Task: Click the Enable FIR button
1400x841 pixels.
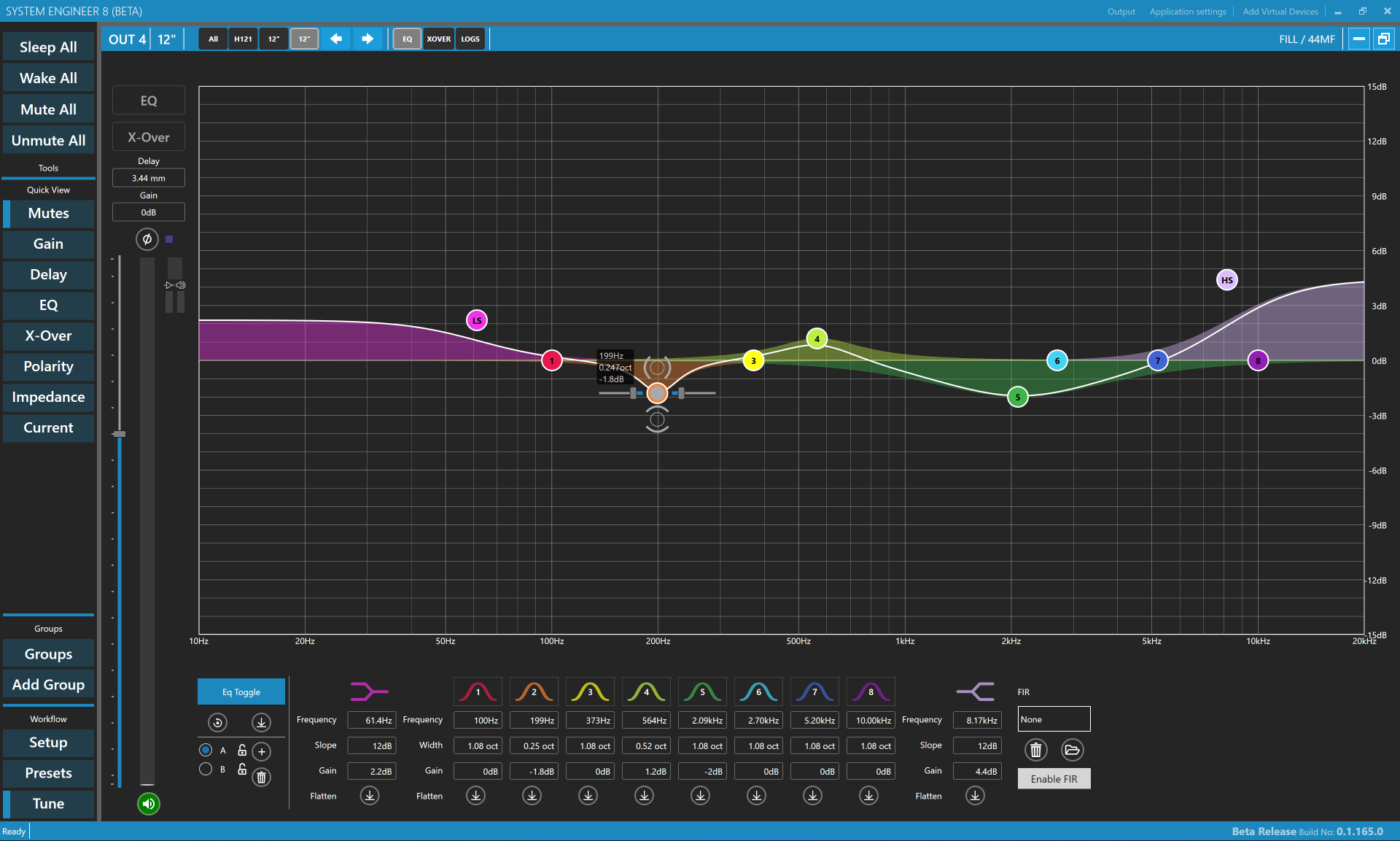Action: click(1054, 779)
